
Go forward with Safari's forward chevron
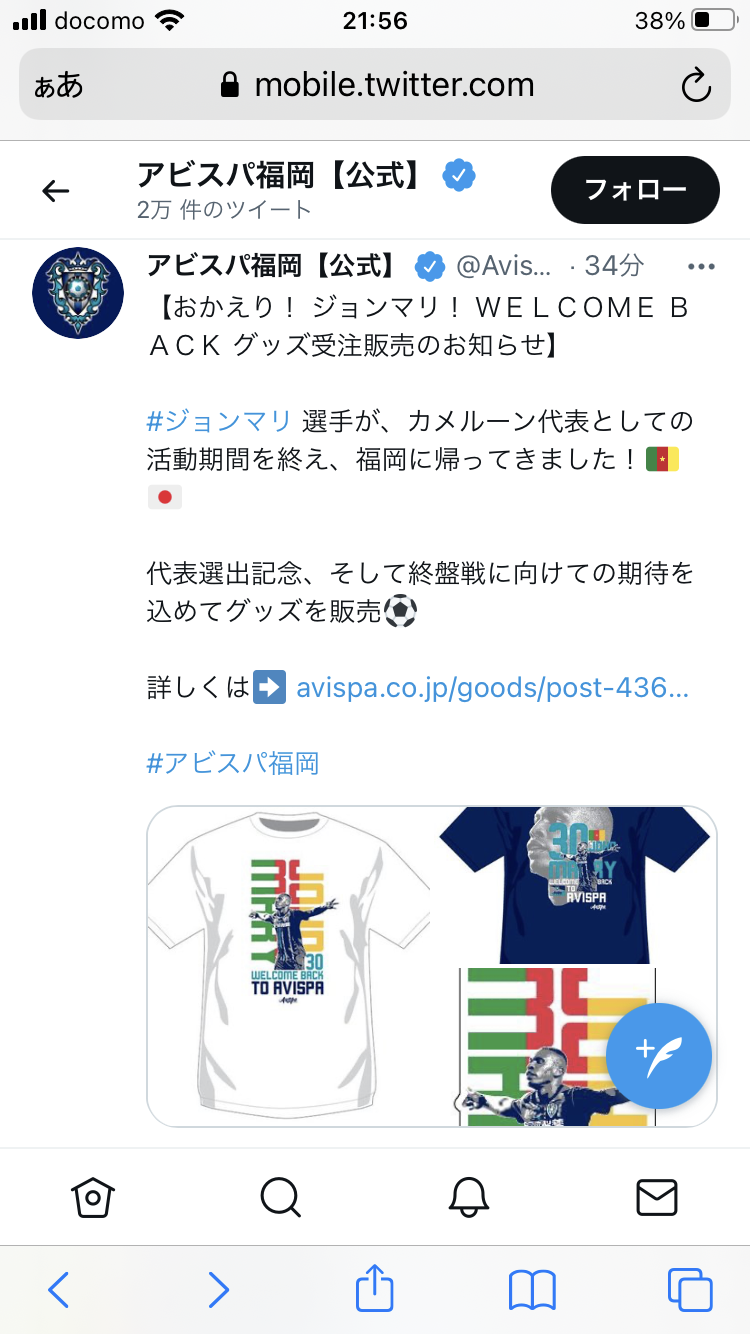click(218, 1290)
